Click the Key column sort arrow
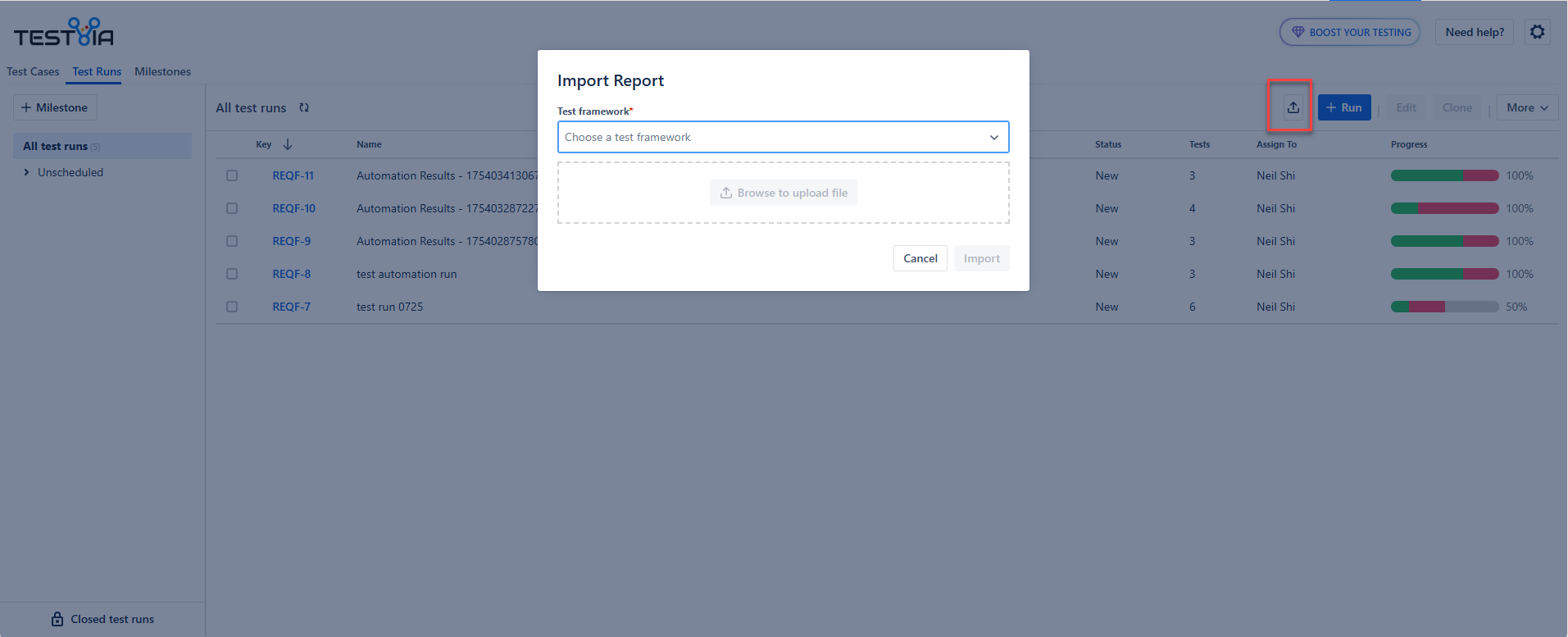This screenshot has height=637, width=1568. [x=288, y=144]
